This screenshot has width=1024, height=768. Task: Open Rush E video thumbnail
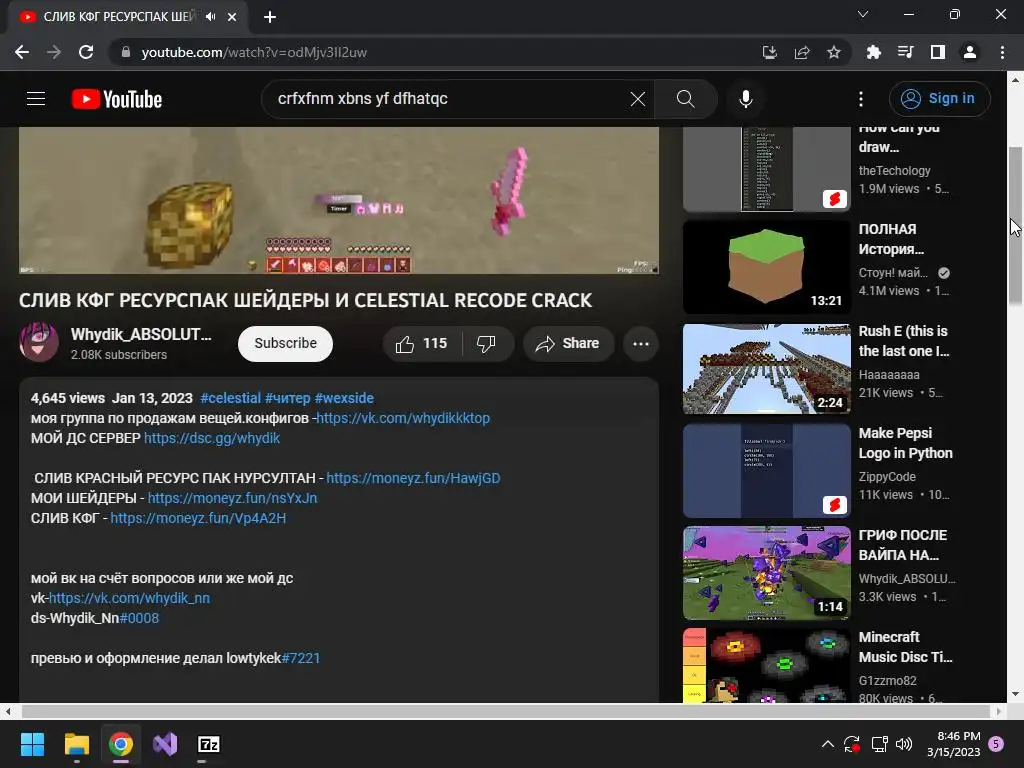[767, 369]
